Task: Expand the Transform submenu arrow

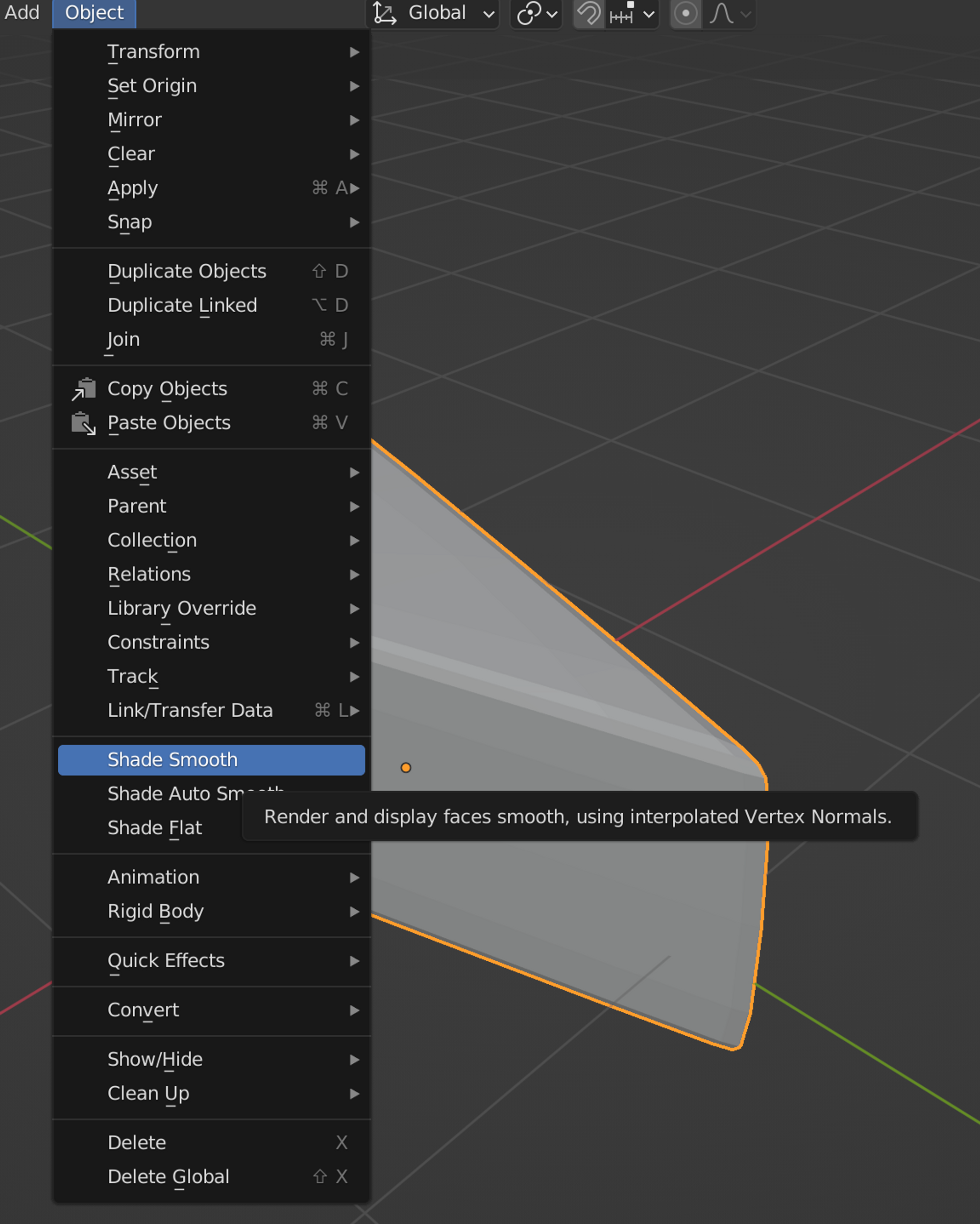Action: 354,52
